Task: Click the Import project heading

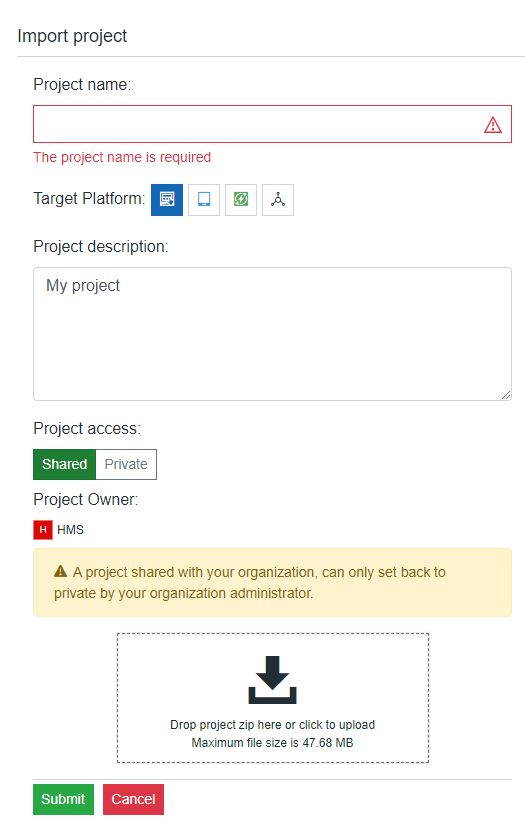Action: pos(72,36)
